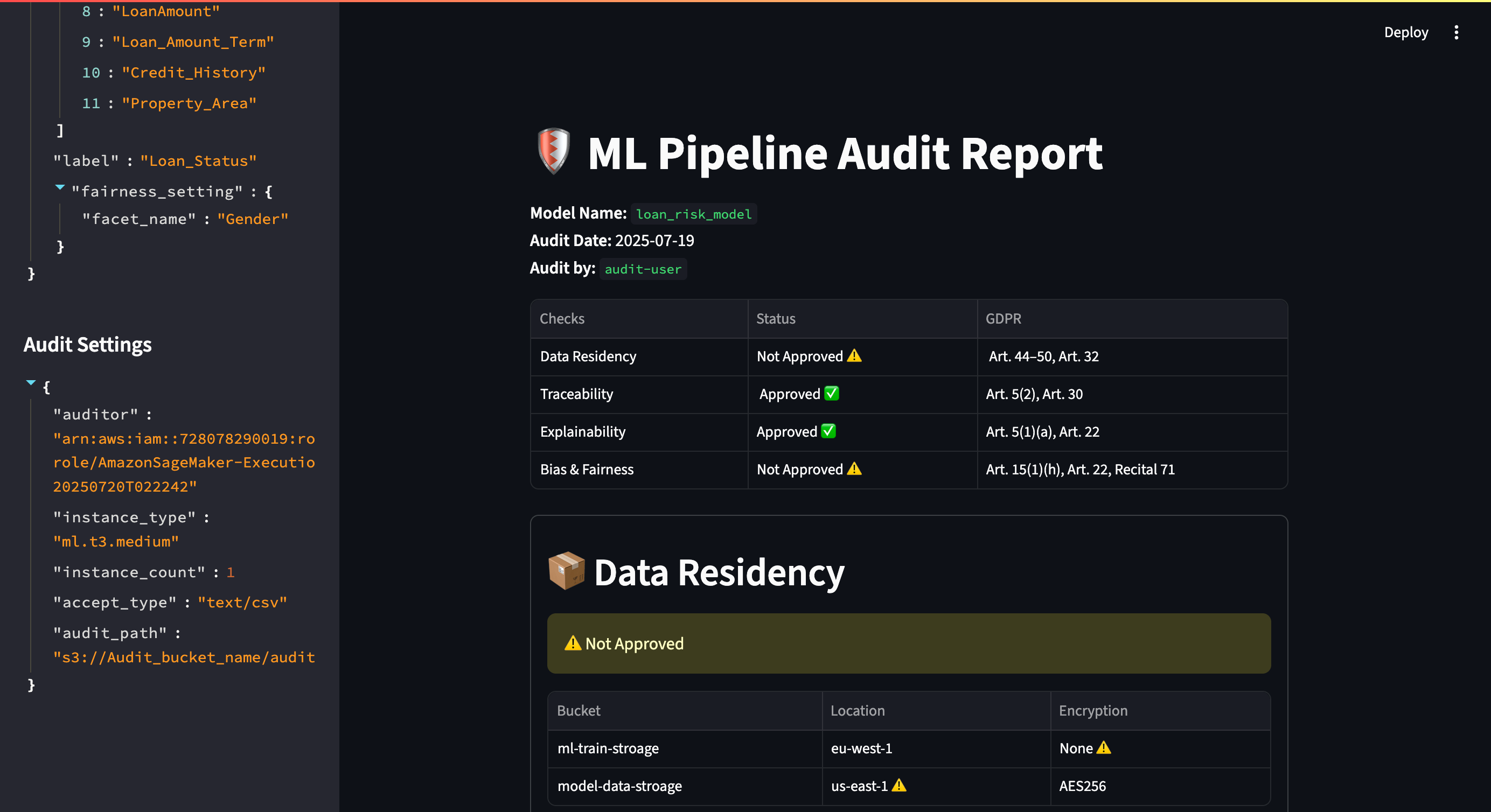
Task: Click the warning icon next to us-east-1 location
Action: pyautogui.click(x=898, y=786)
